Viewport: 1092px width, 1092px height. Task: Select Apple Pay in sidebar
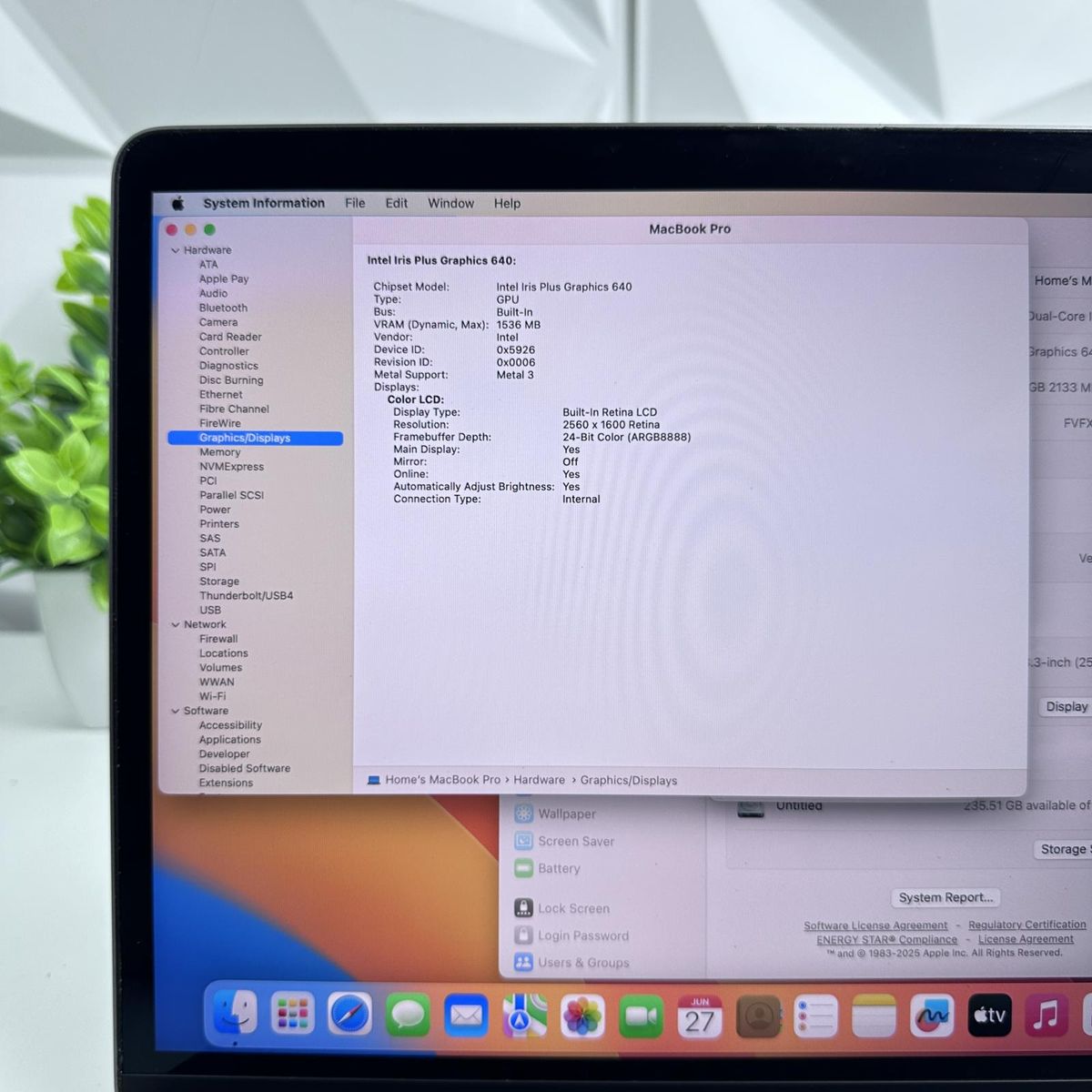coord(224,279)
